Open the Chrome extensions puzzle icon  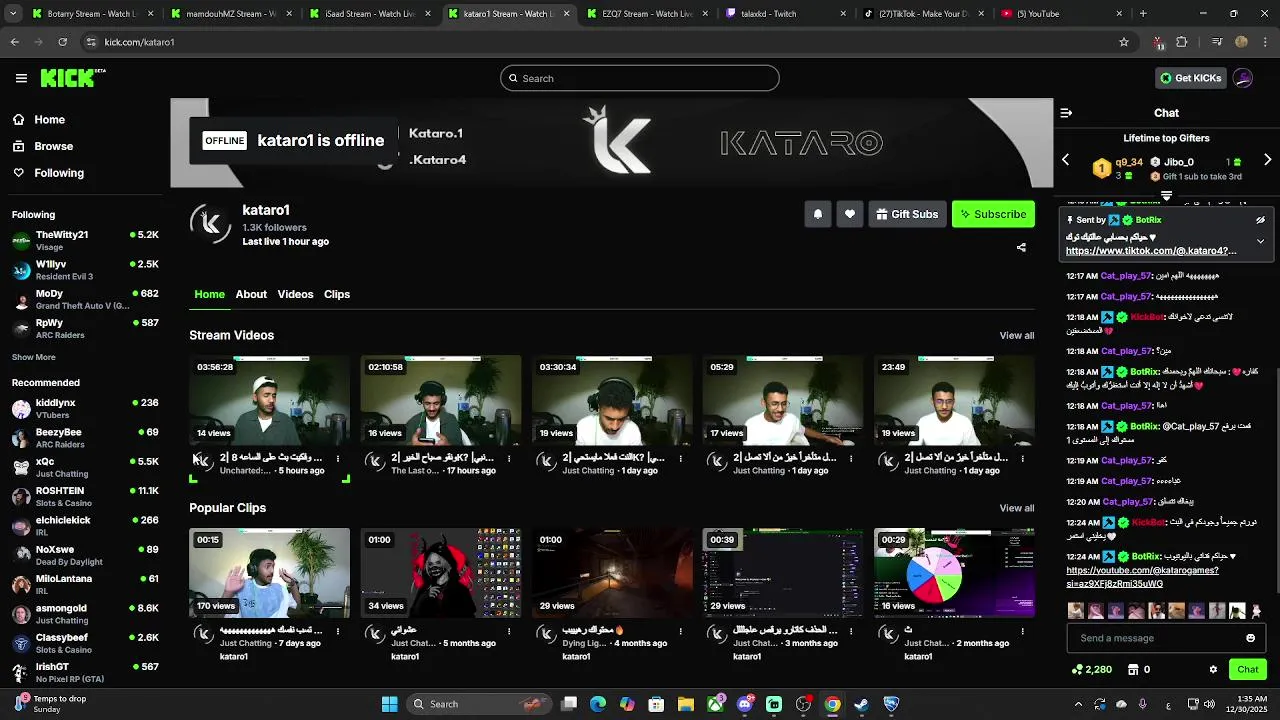click(1182, 42)
